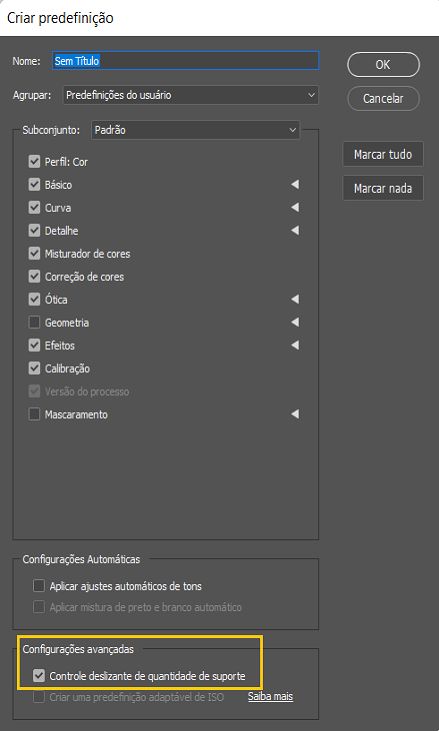The image size is (439, 731).
Task: Open the Saiba mais link
Action: click(270, 697)
